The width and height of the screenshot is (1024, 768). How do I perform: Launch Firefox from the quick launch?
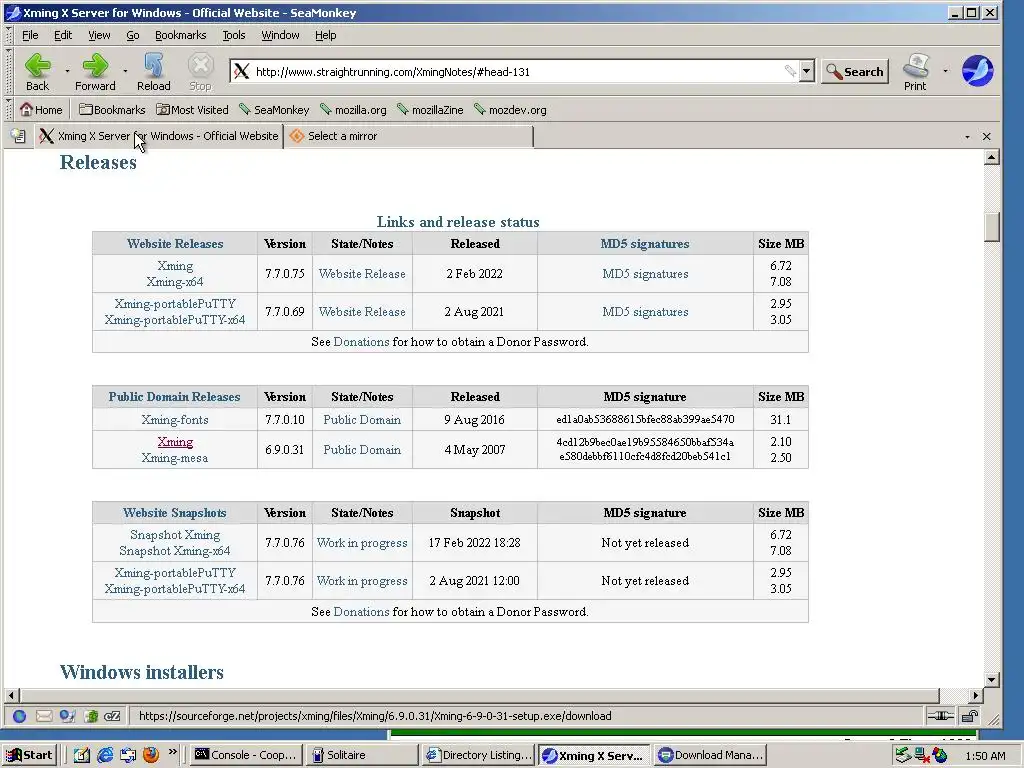pyautogui.click(x=151, y=755)
